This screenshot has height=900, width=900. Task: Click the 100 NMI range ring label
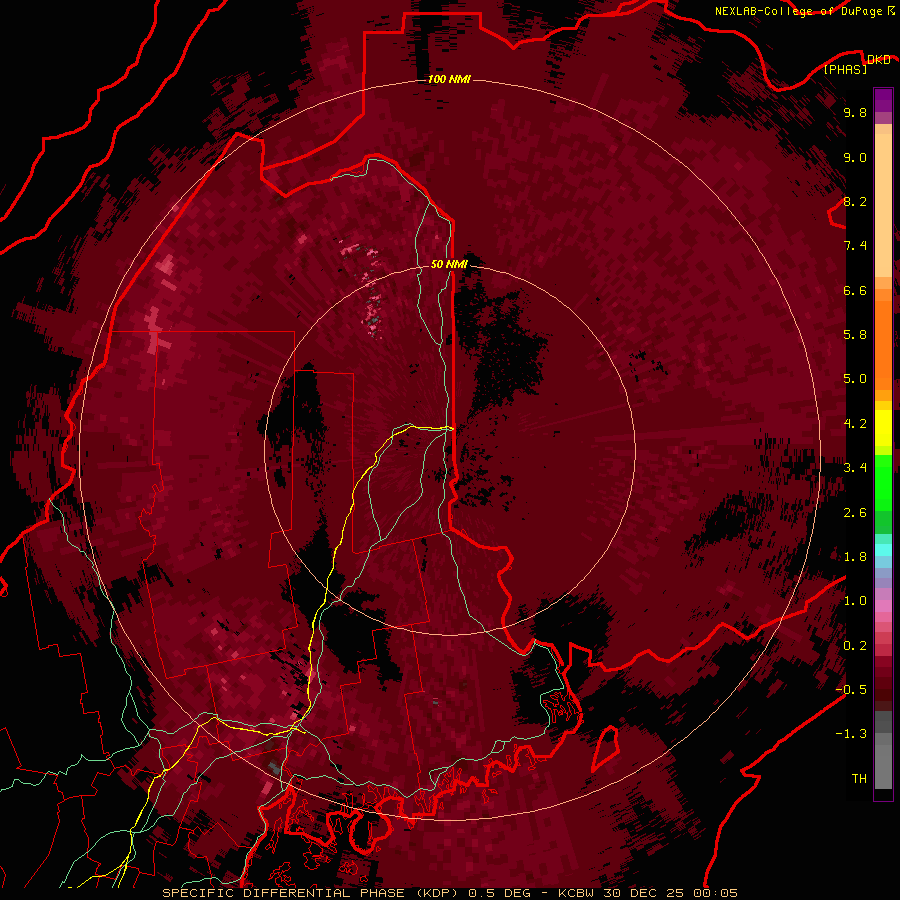(x=449, y=79)
